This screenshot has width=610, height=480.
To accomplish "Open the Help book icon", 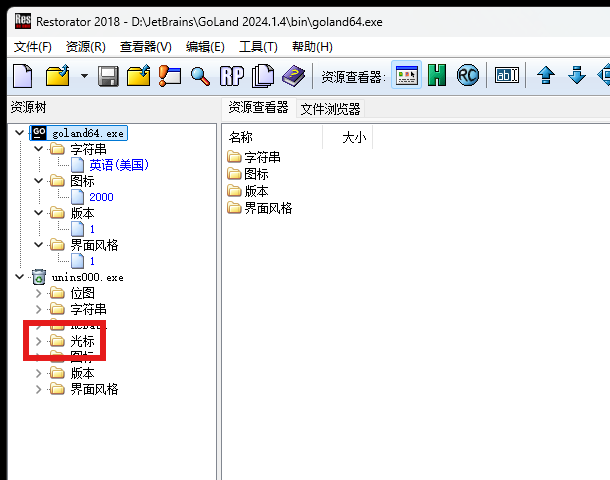I will click(294, 76).
